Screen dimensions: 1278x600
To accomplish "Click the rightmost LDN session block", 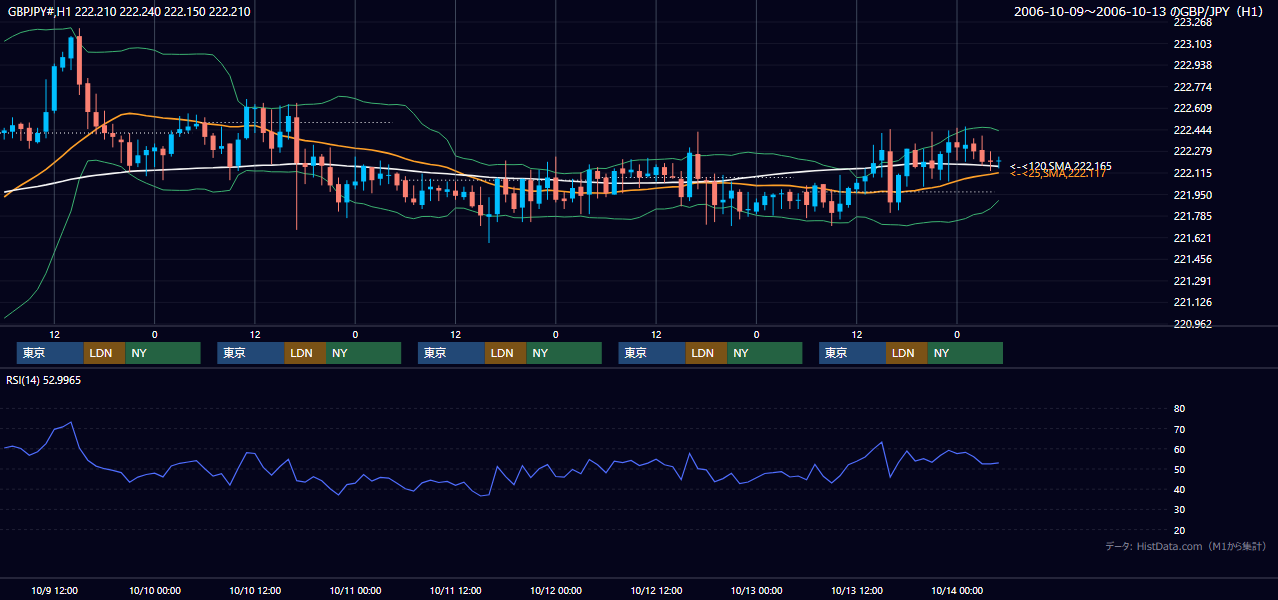I will [x=906, y=353].
